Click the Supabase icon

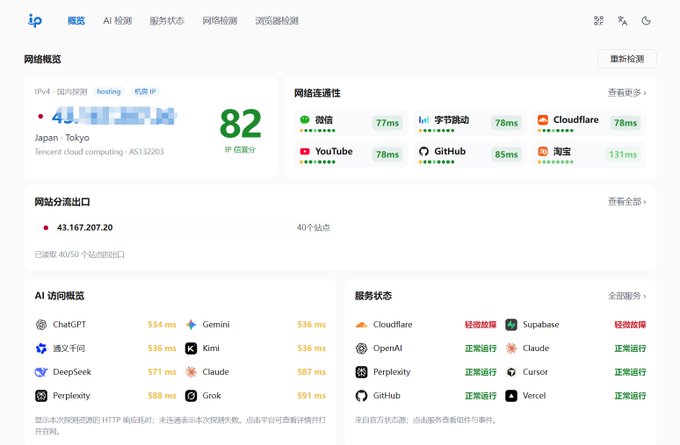coord(511,324)
